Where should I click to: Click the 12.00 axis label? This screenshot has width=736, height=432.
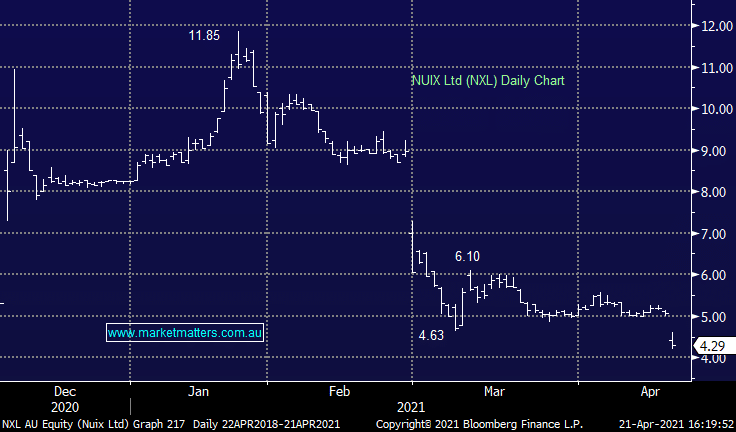pyautogui.click(x=717, y=26)
